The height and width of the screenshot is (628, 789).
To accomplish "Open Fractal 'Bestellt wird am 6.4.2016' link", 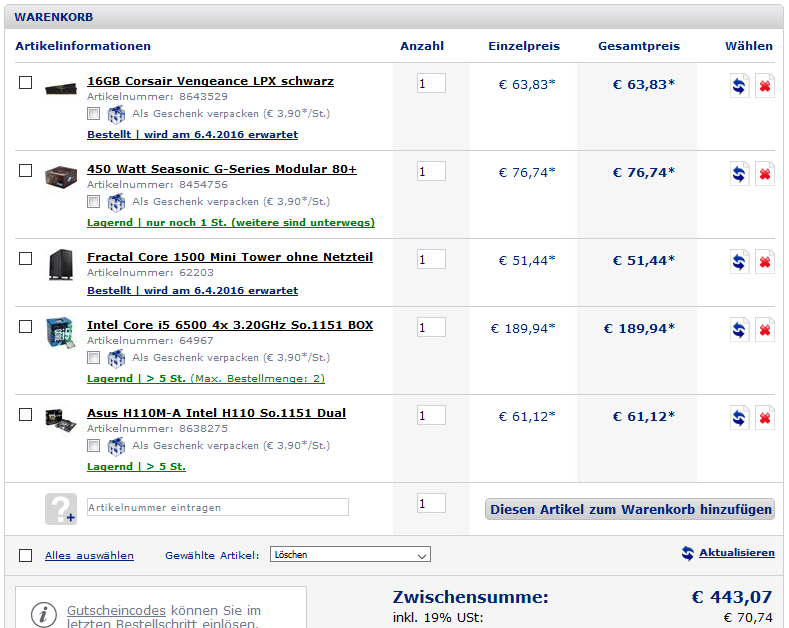I will [192, 290].
